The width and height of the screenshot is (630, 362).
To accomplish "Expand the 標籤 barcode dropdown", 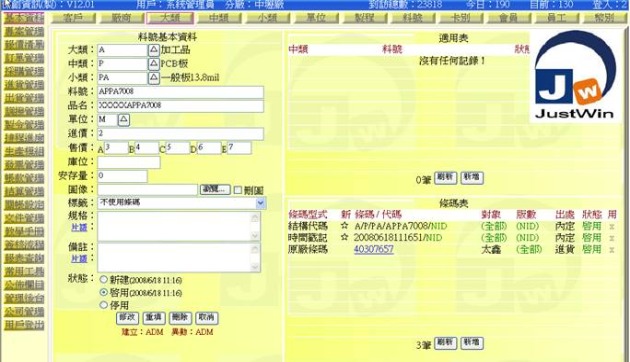I will [260, 203].
